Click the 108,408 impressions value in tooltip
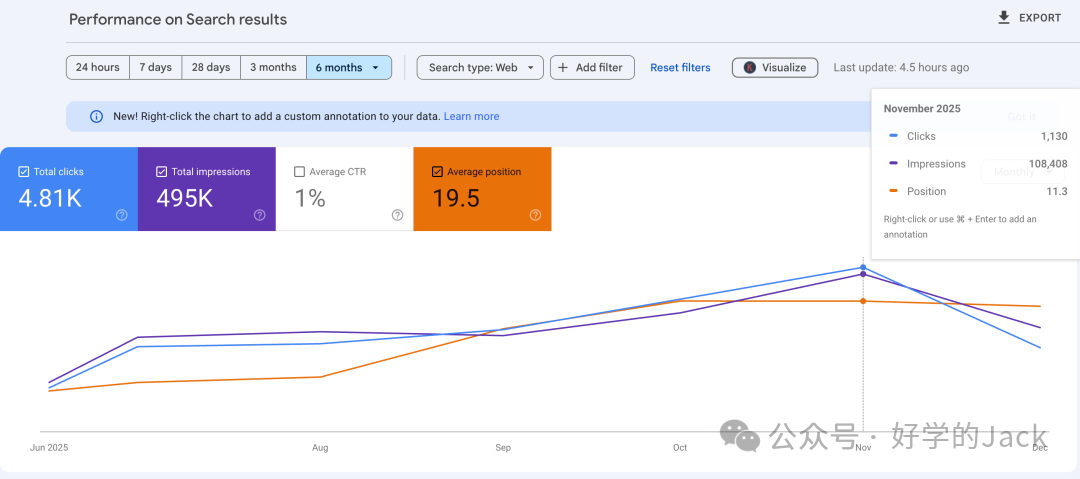The image size is (1080, 479). [x=1046, y=164]
